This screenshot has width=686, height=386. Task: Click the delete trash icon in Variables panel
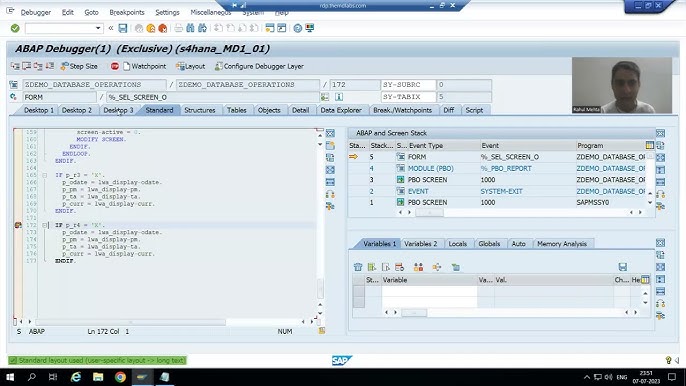[358, 267]
